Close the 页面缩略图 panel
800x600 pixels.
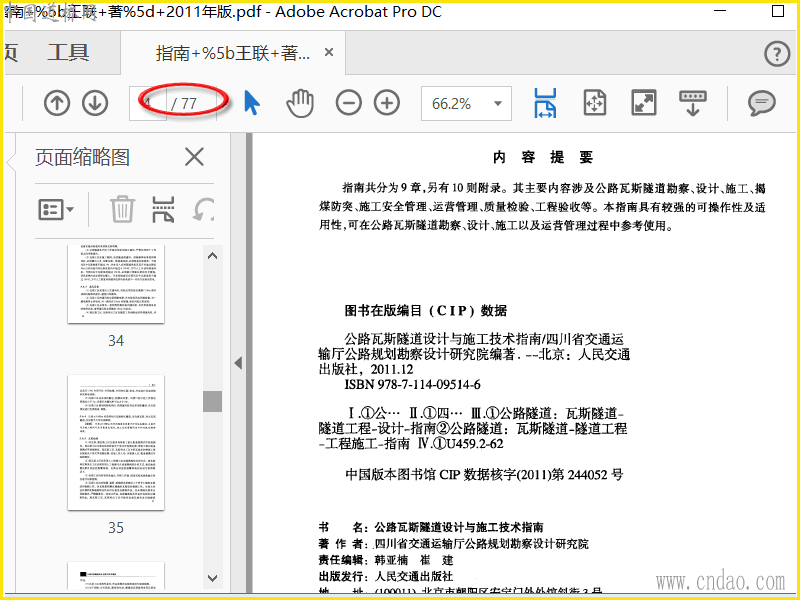(194, 157)
